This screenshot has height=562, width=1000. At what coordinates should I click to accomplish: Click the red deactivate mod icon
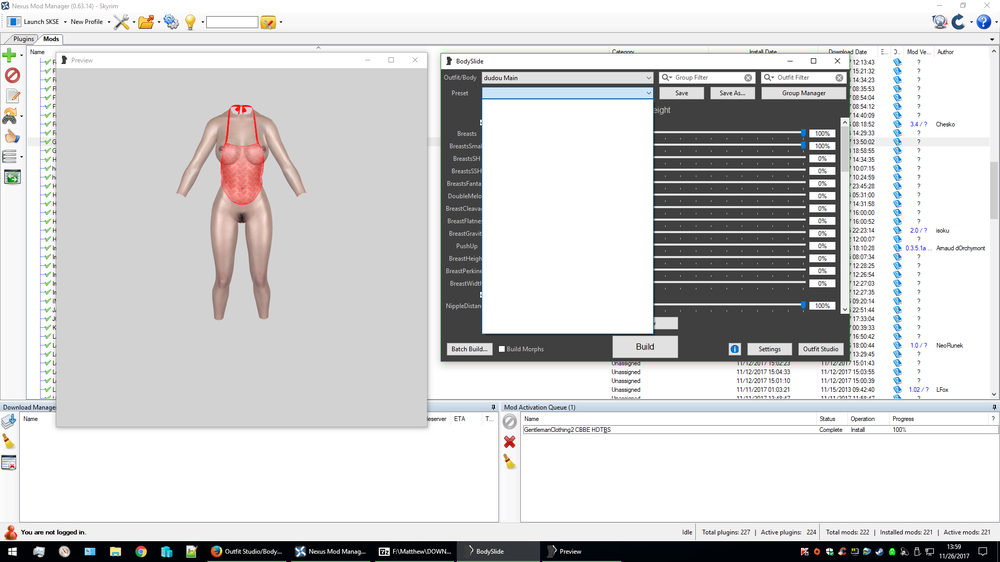click(11, 75)
